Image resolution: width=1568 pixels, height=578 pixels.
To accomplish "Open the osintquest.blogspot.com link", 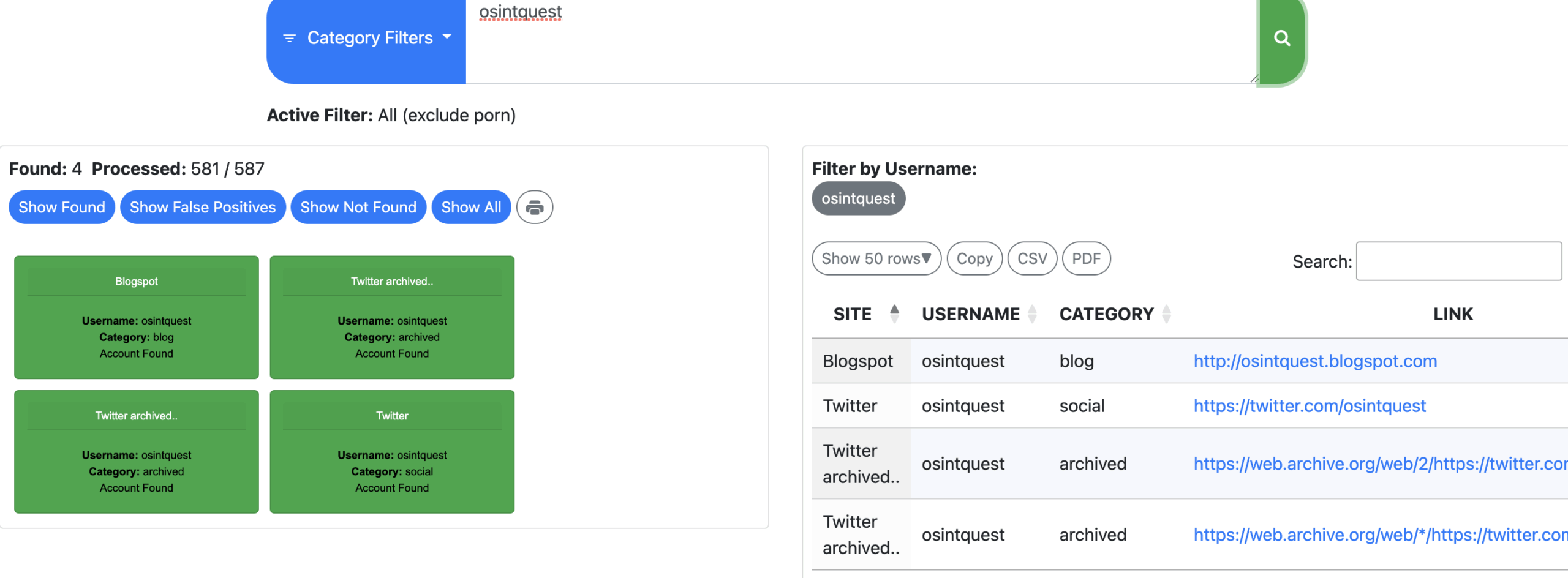I will (x=1315, y=361).
